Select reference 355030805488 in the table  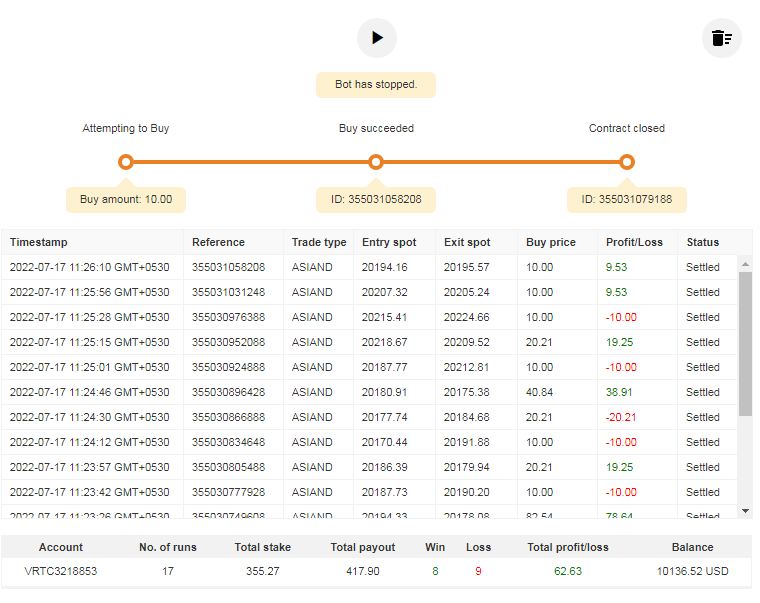pyautogui.click(x=228, y=467)
